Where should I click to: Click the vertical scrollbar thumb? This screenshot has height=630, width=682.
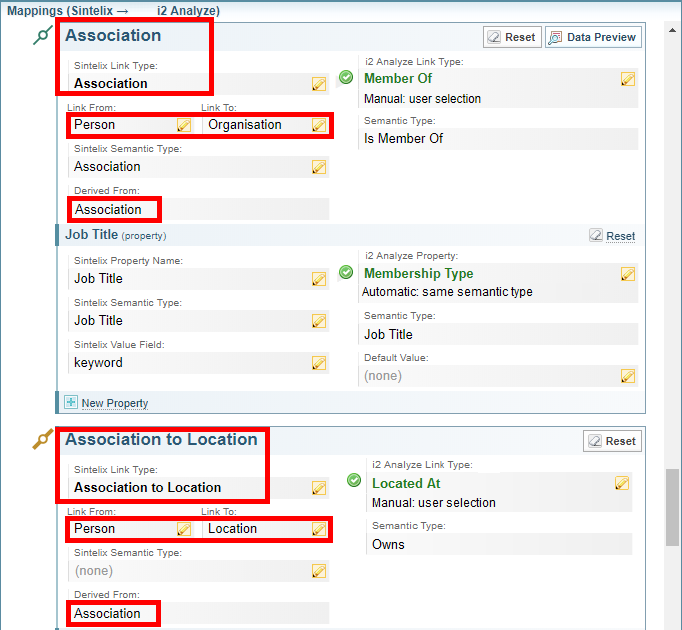click(671, 505)
